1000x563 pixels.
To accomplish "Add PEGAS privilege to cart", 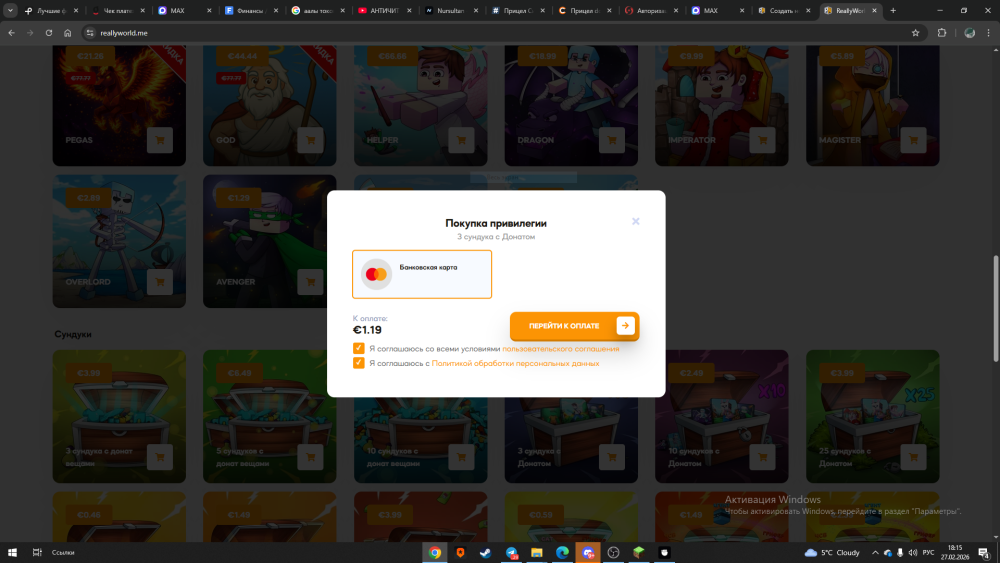I will pos(159,140).
